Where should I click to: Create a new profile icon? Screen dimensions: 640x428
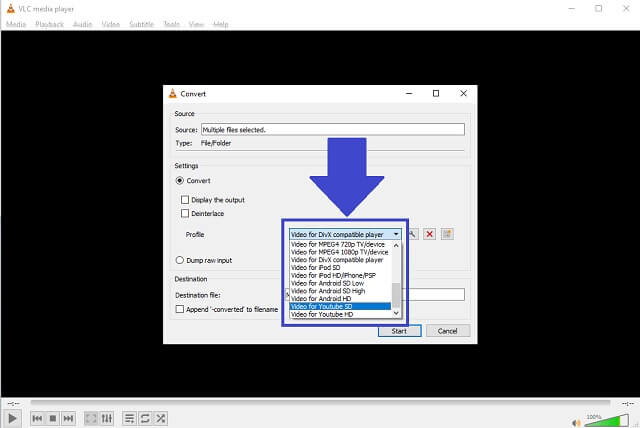pos(447,234)
